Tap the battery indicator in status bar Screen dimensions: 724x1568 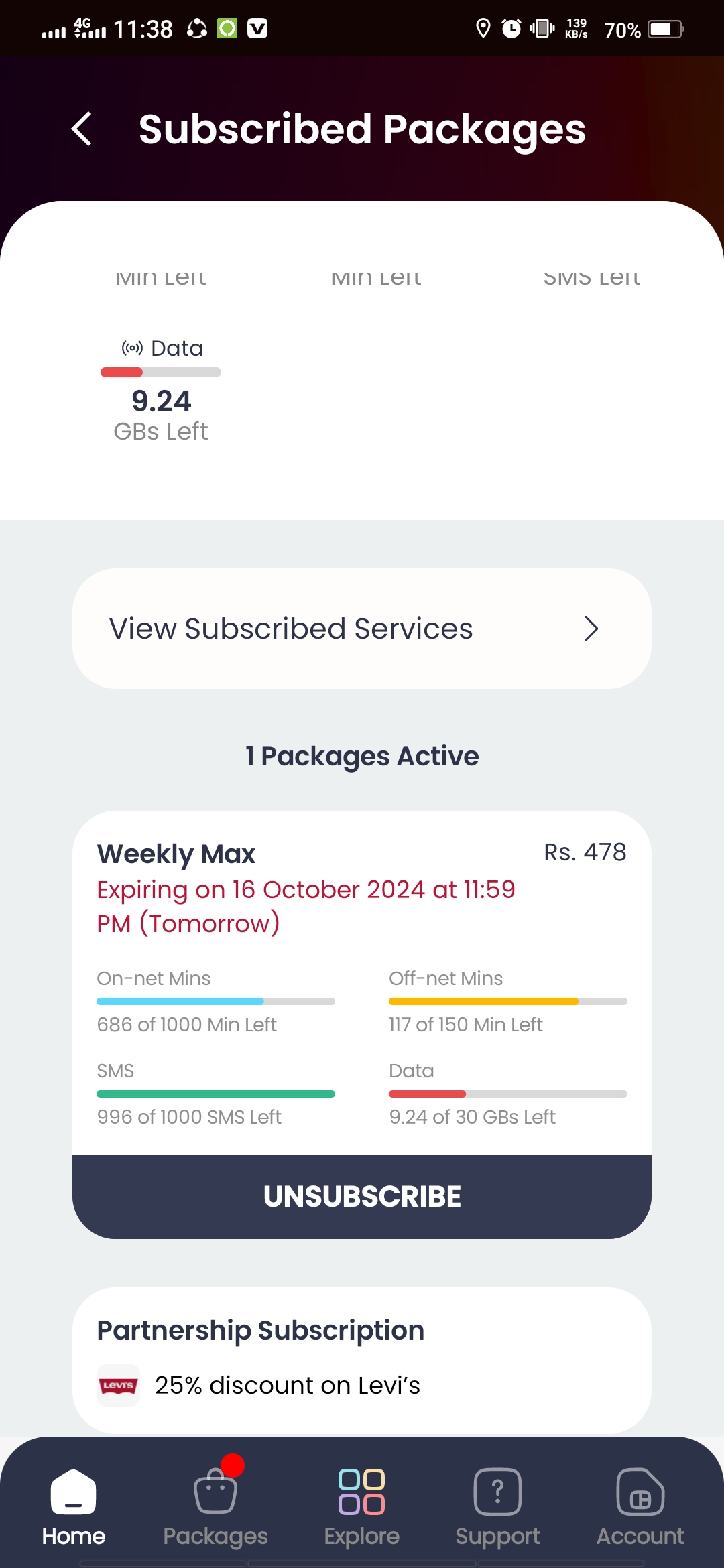tap(666, 29)
